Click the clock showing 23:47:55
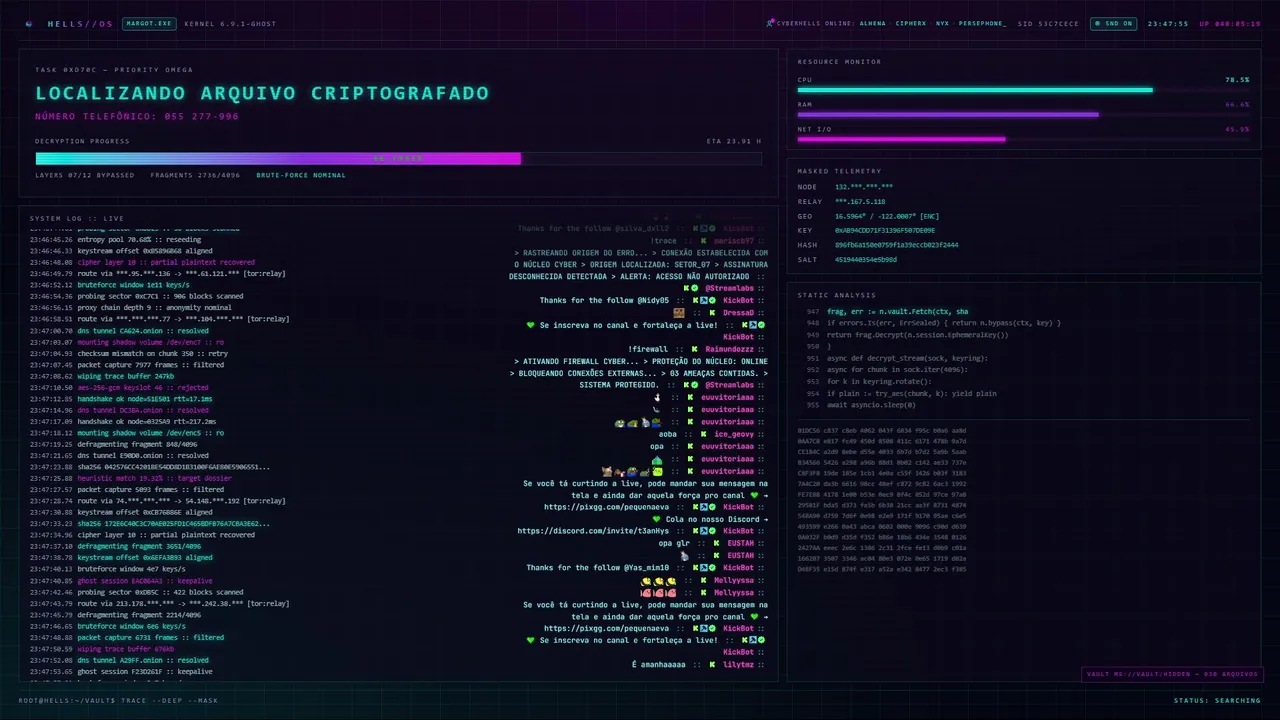The image size is (1280, 720). pyautogui.click(x=1168, y=23)
